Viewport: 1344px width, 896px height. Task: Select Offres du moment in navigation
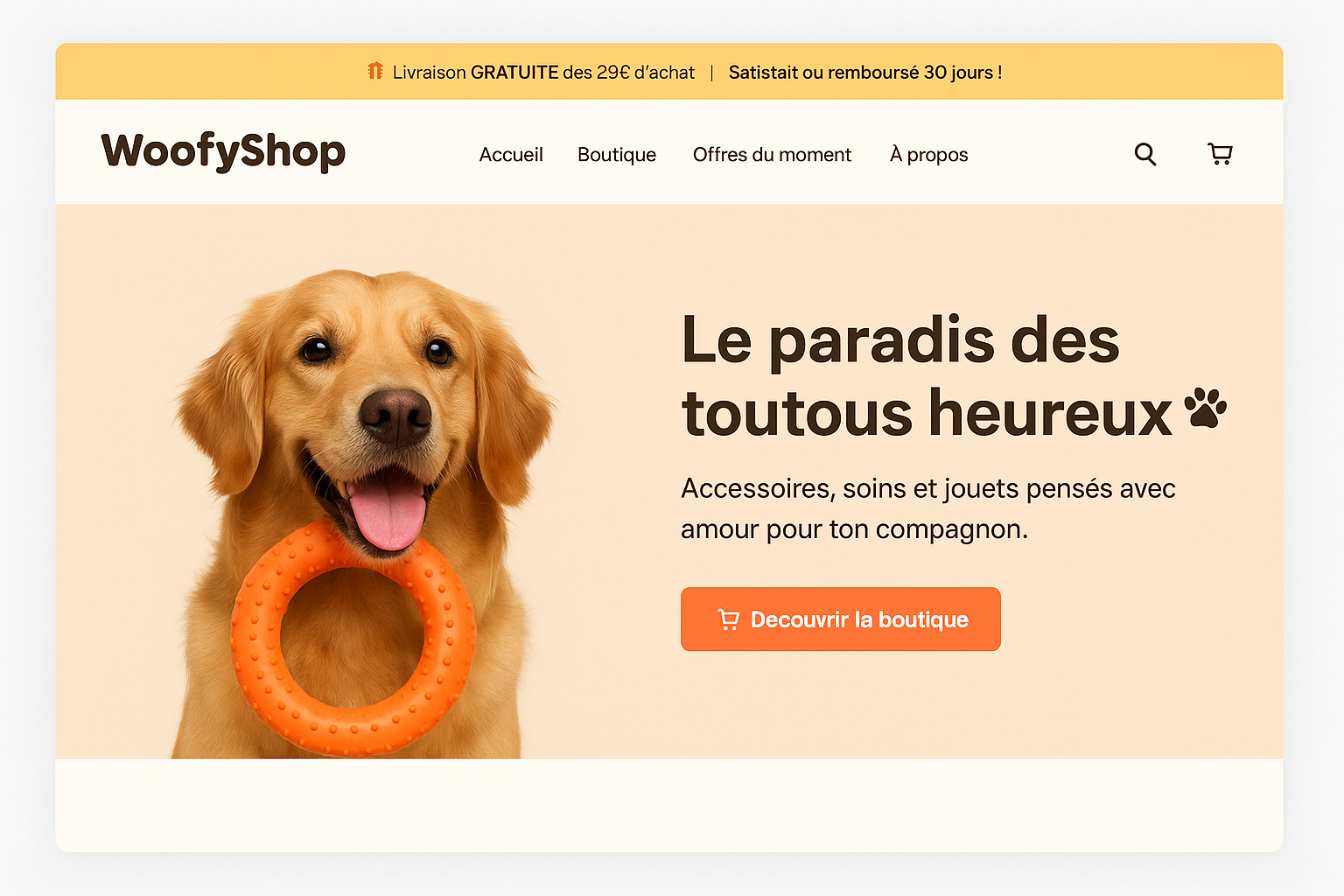pyautogui.click(x=772, y=155)
